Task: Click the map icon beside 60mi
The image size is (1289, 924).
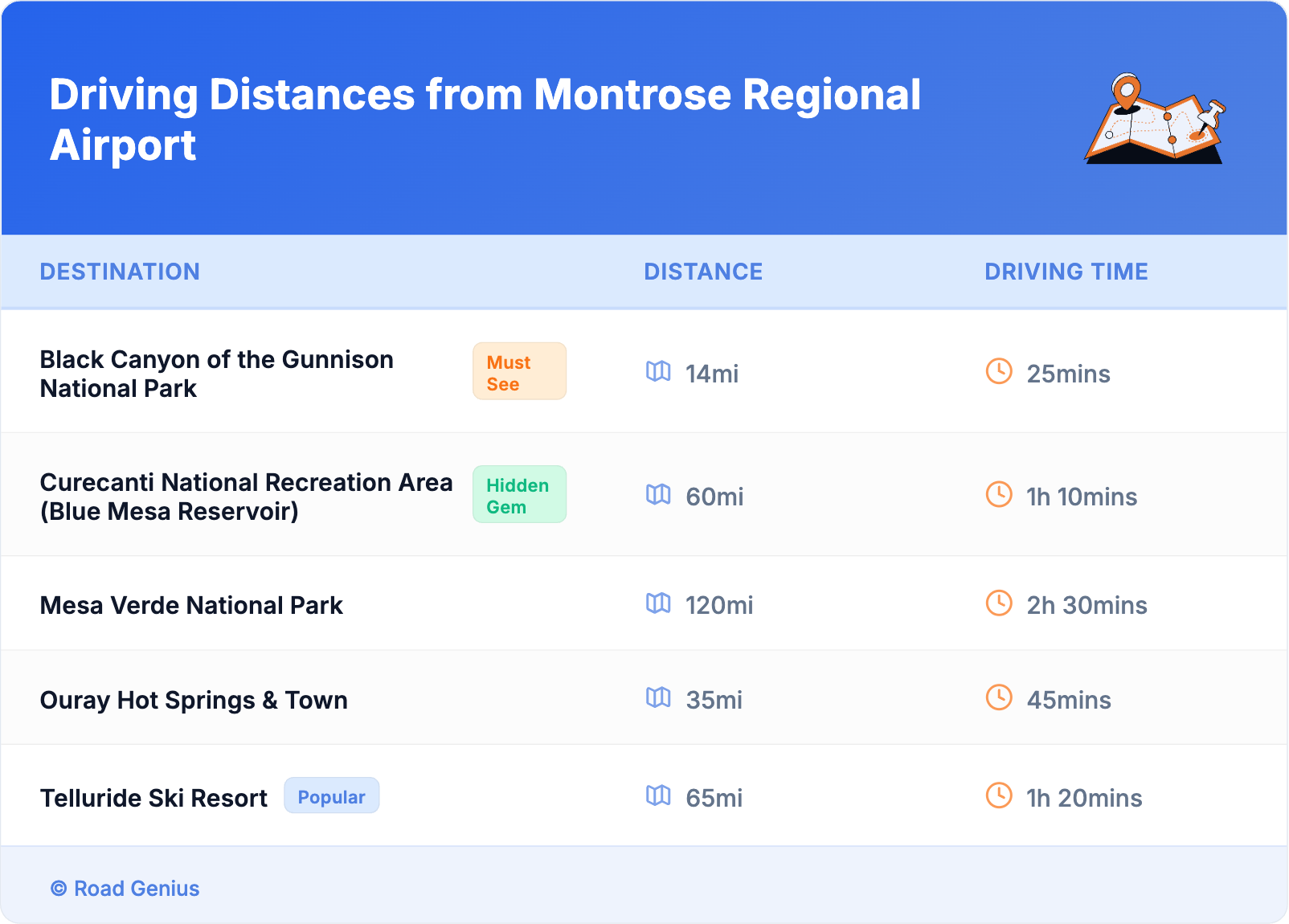Action: click(658, 494)
